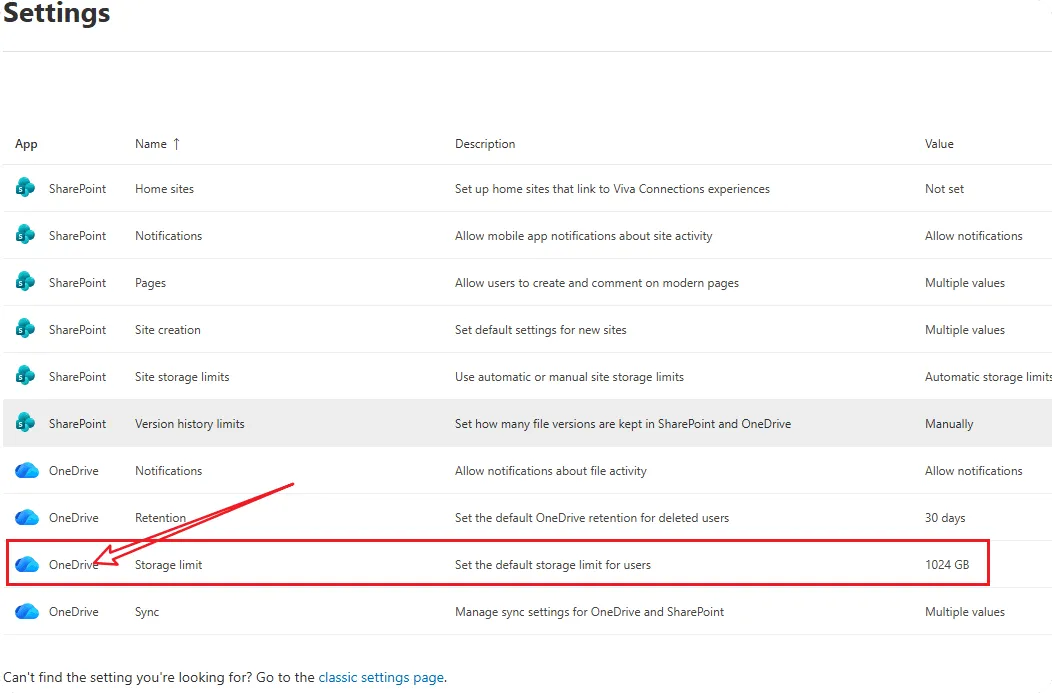Screen dimensions: 1052x693
Task: Click SharePoint icon in Site storage limits row
Action: [25, 375]
